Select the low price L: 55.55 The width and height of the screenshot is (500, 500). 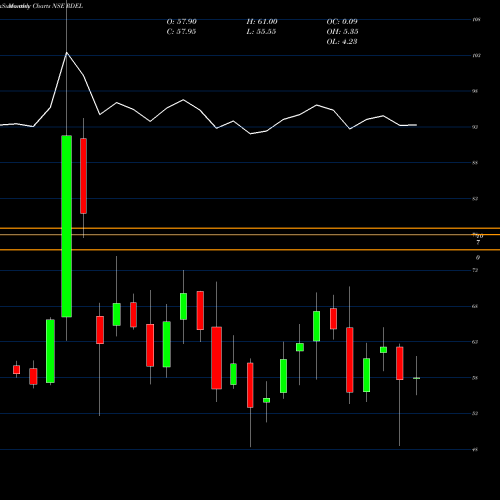click(x=261, y=32)
